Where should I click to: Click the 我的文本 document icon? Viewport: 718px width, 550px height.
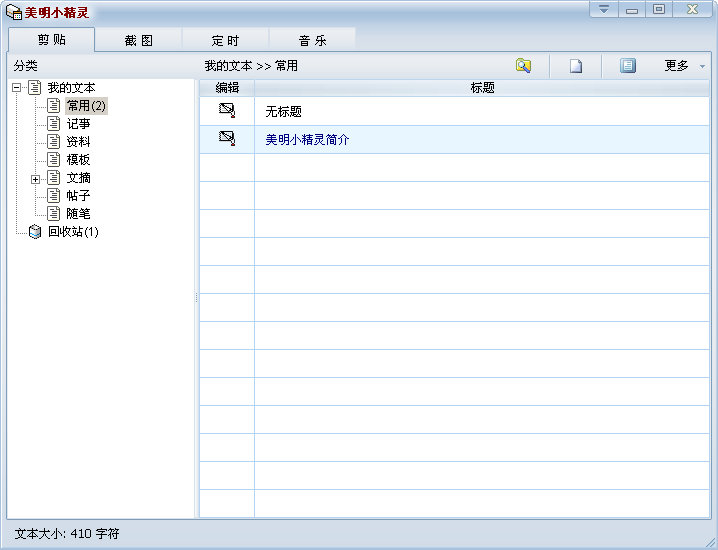(x=35, y=87)
